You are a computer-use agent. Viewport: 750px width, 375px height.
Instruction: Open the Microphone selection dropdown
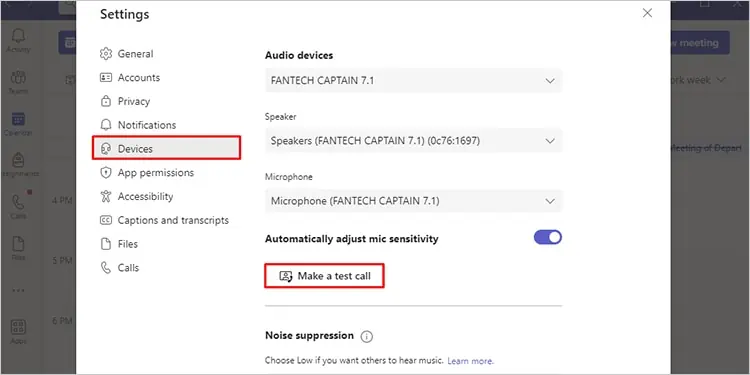tap(413, 201)
